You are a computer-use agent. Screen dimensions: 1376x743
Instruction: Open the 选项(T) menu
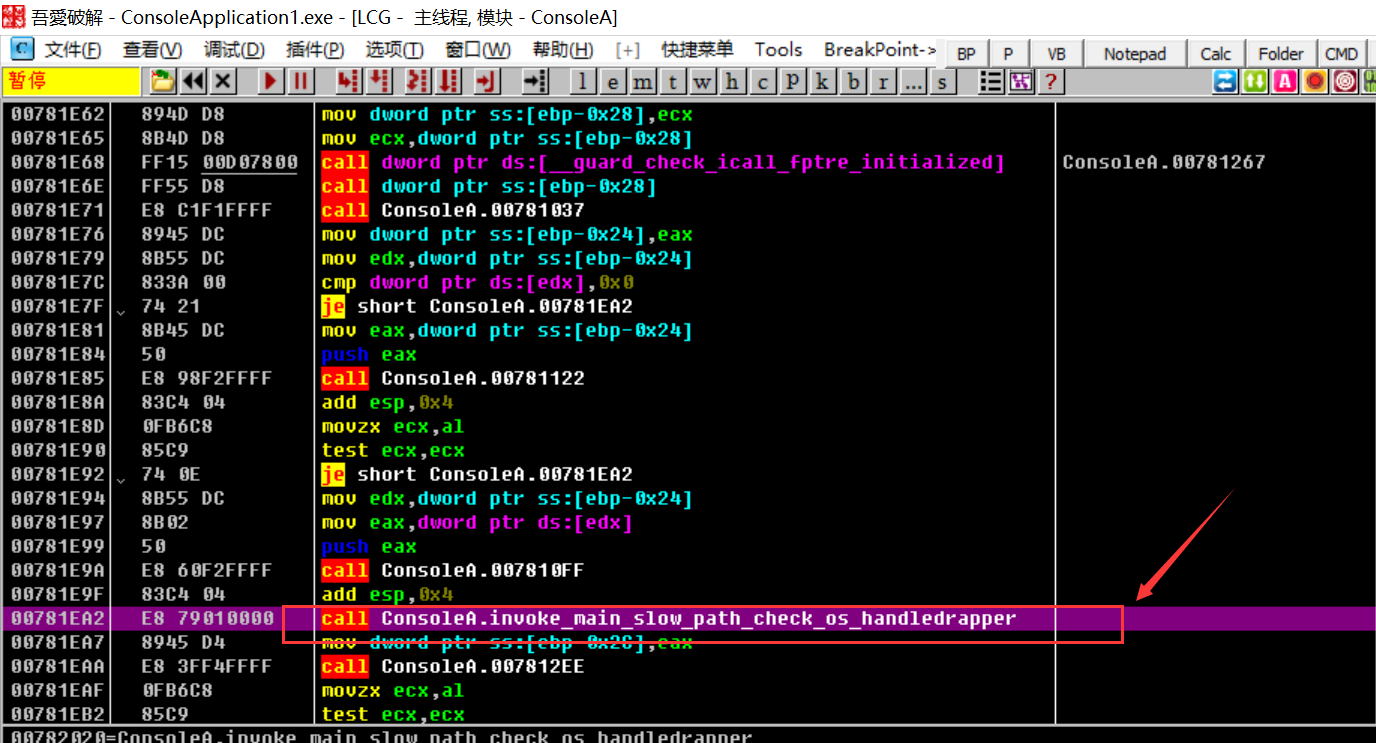click(394, 50)
